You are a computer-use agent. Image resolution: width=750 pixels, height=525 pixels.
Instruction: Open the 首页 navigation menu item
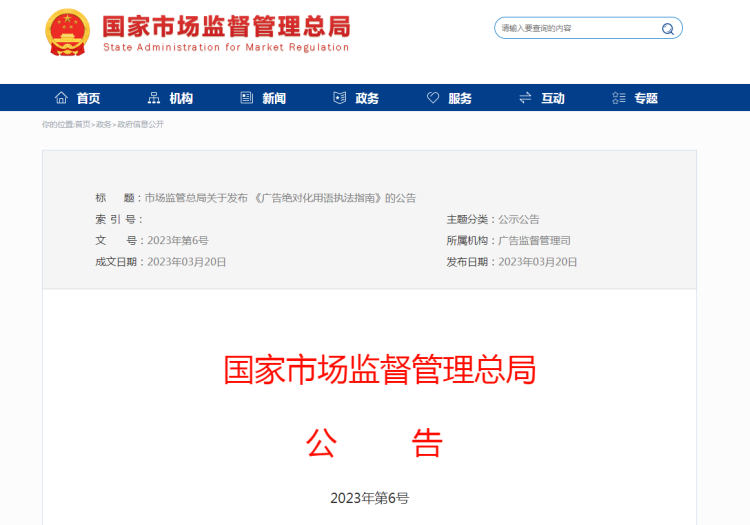pyautogui.click(x=88, y=98)
